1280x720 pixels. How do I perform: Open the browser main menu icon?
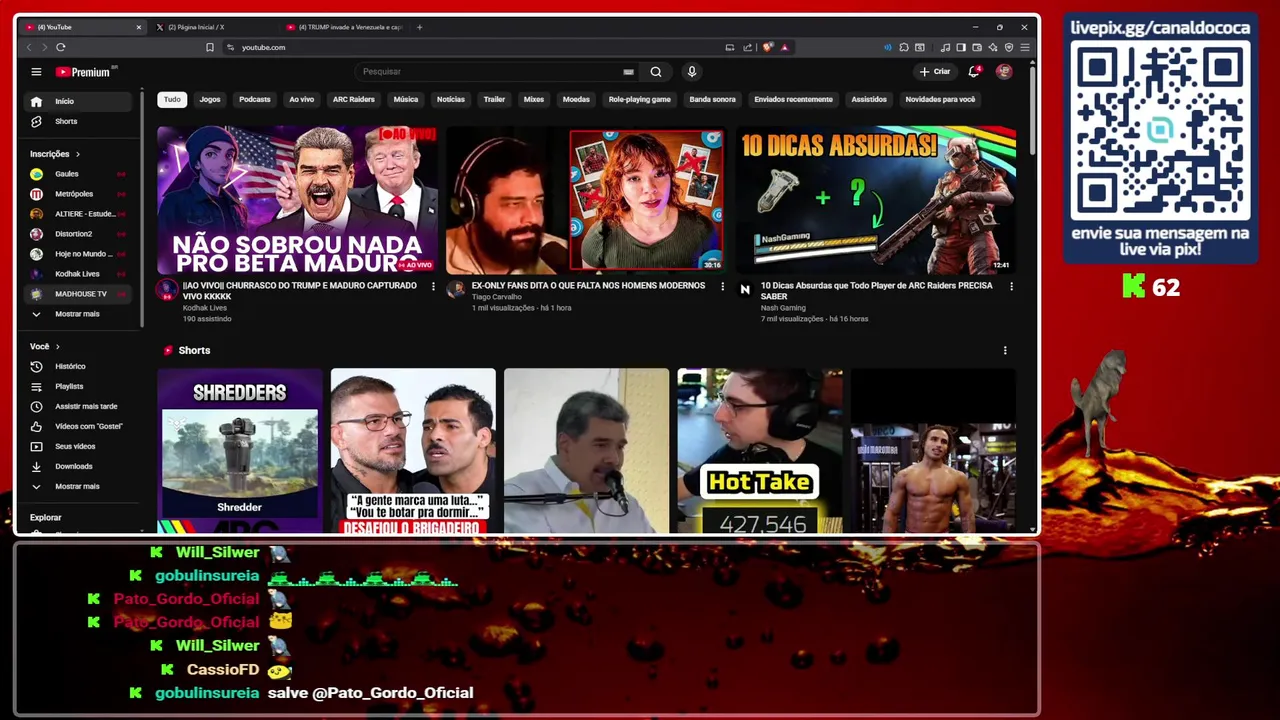[1025, 47]
